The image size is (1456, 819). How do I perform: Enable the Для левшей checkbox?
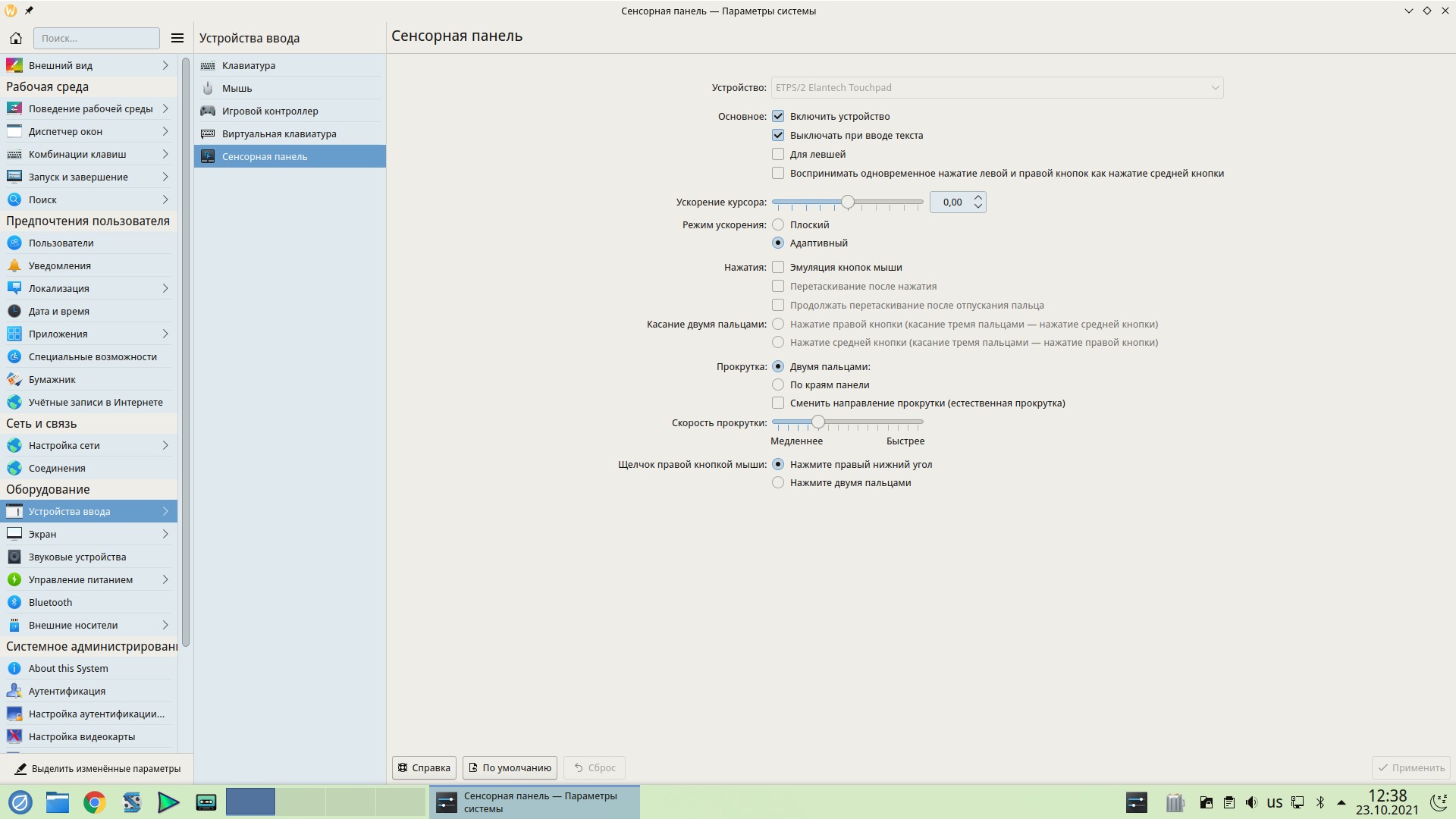click(778, 154)
